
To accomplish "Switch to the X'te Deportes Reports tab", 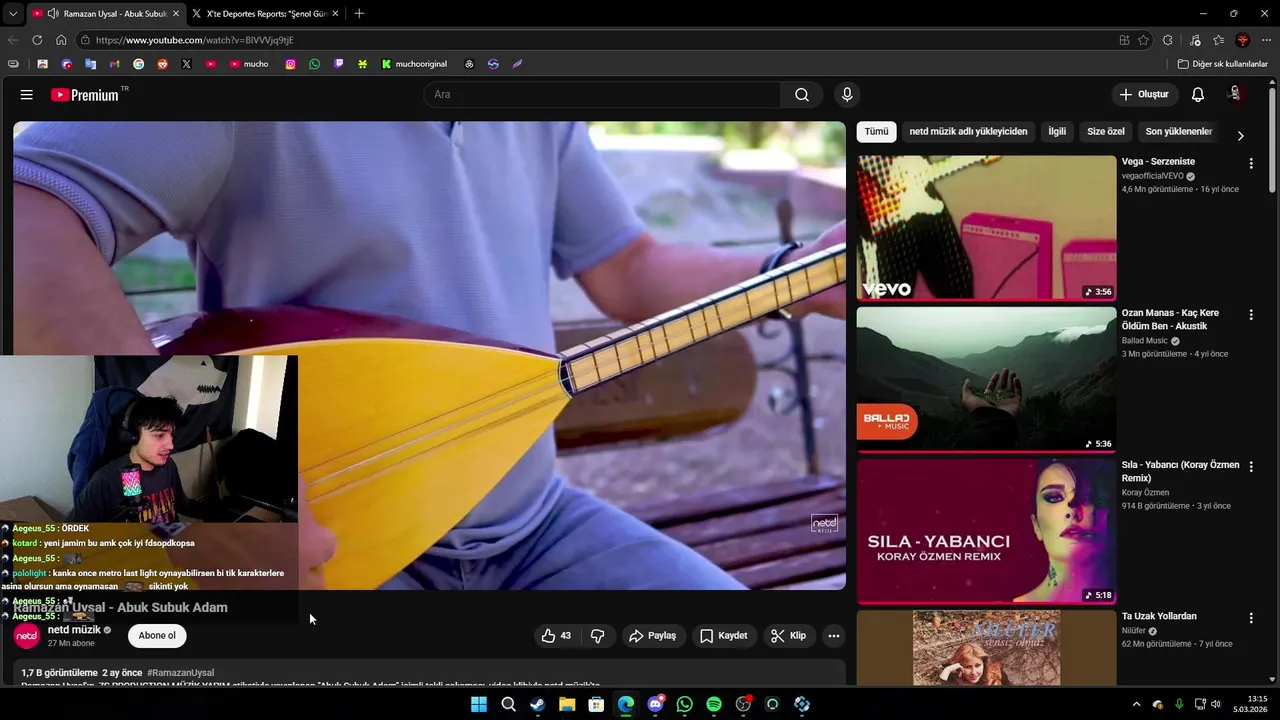I will point(265,14).
